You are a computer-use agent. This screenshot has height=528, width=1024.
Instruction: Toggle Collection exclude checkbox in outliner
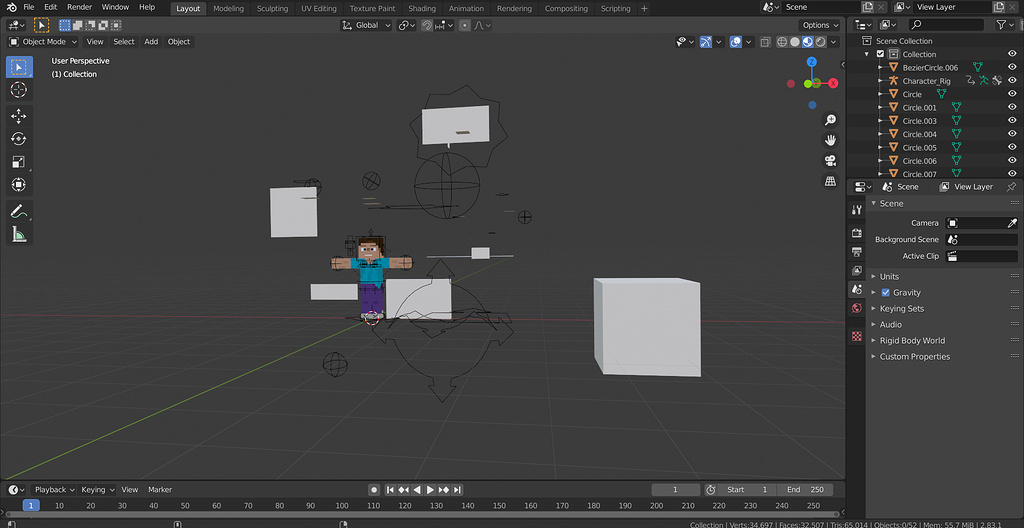coord(880,54)
